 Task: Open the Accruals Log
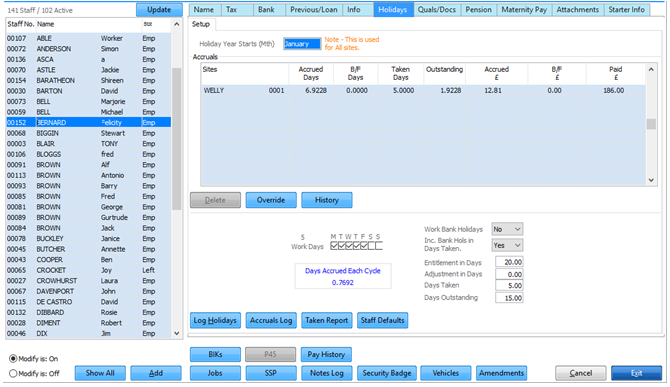pos(271,320)
